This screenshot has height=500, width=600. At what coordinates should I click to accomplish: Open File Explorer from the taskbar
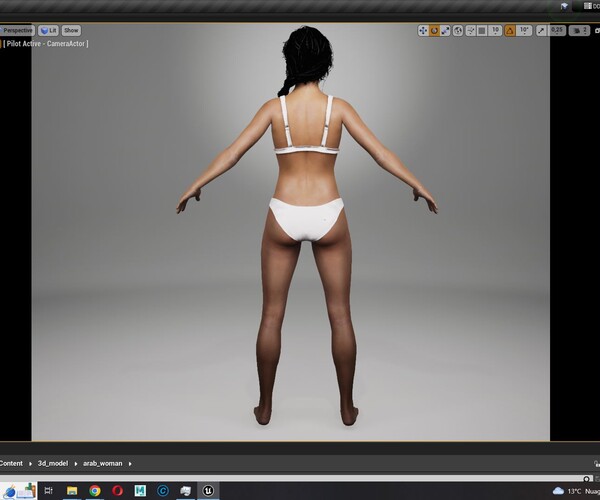tap(72, 490)
